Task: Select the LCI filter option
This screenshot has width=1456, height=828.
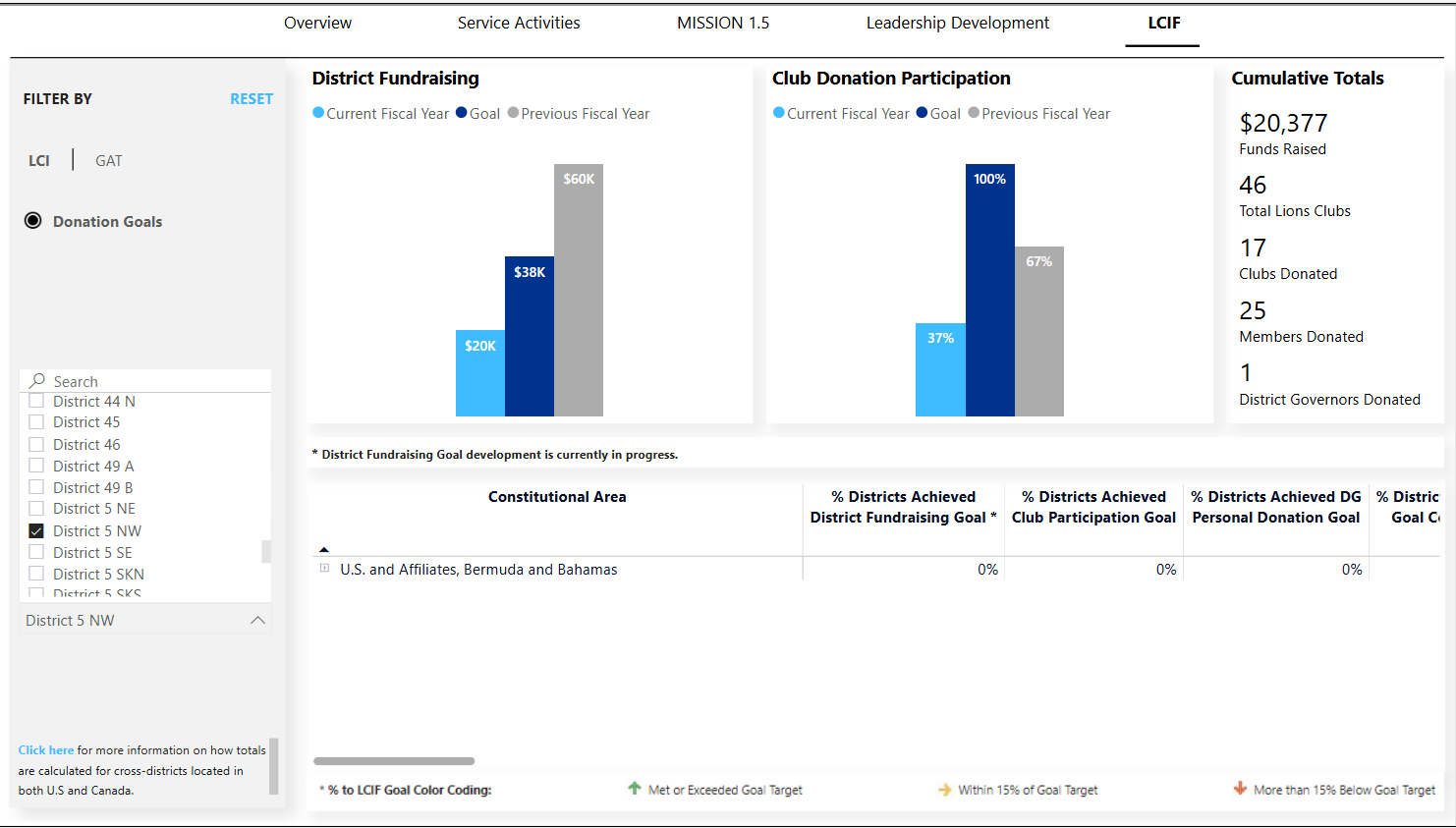Action: 39,160
